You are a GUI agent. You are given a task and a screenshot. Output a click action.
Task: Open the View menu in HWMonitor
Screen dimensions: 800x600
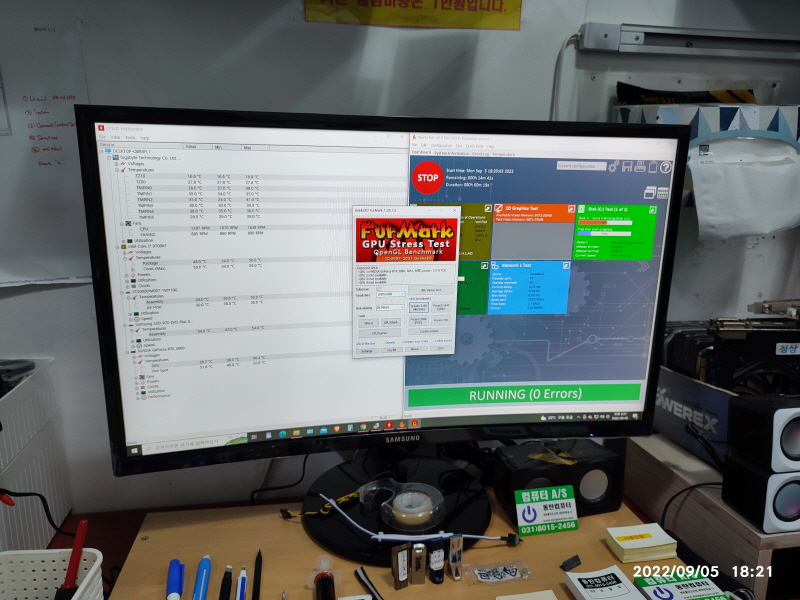(x=115, y=137)
